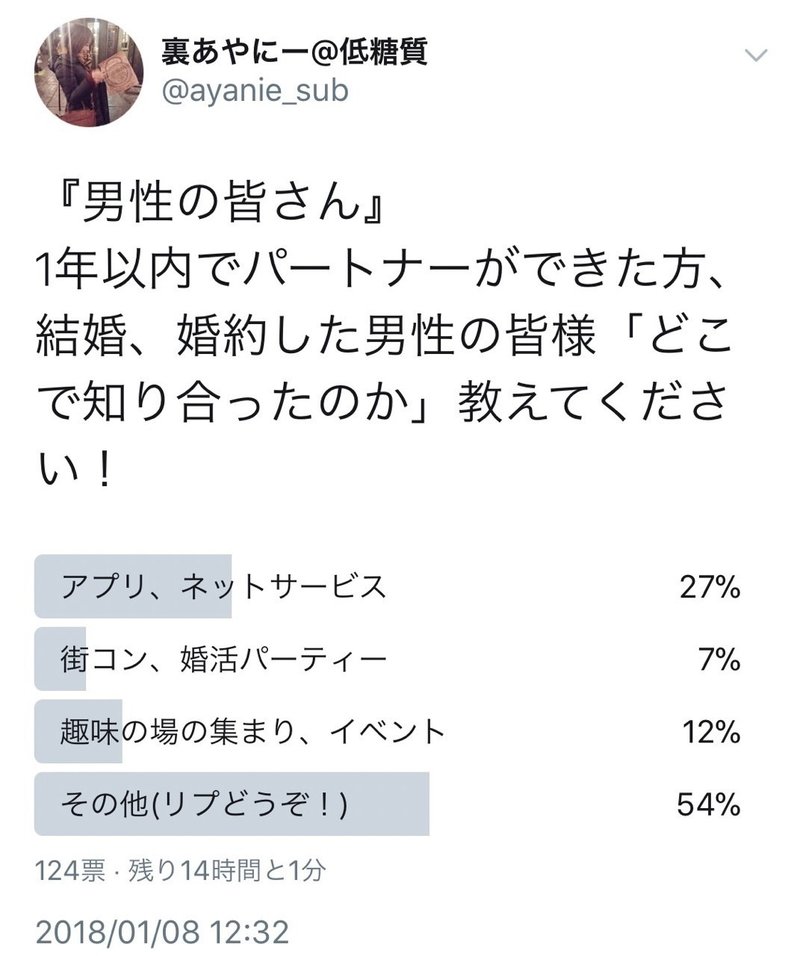800x956 pixels.
Task: Click the 54% poll result figure
Action: [x=709, y=805]
